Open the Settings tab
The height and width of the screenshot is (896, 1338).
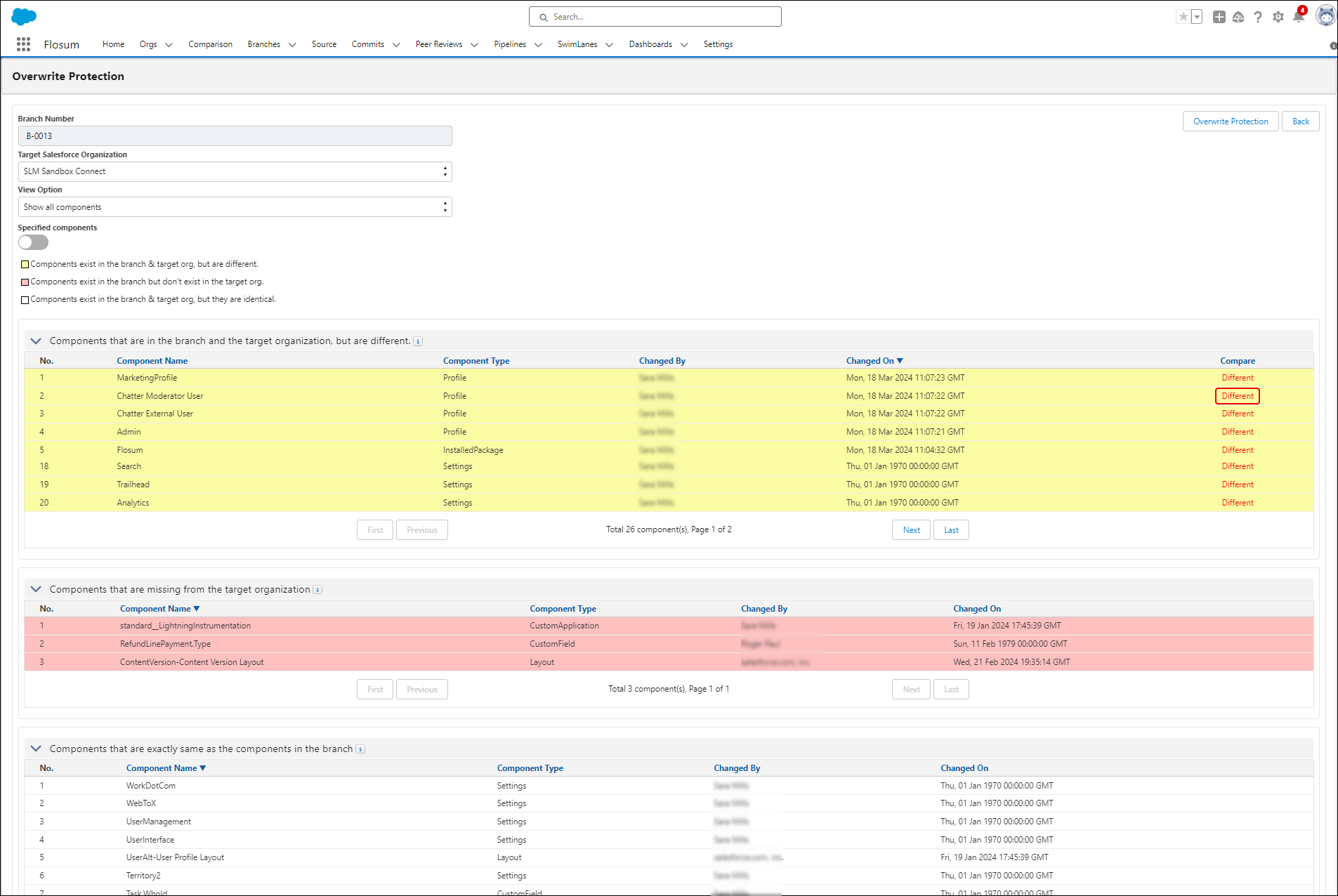718,44
